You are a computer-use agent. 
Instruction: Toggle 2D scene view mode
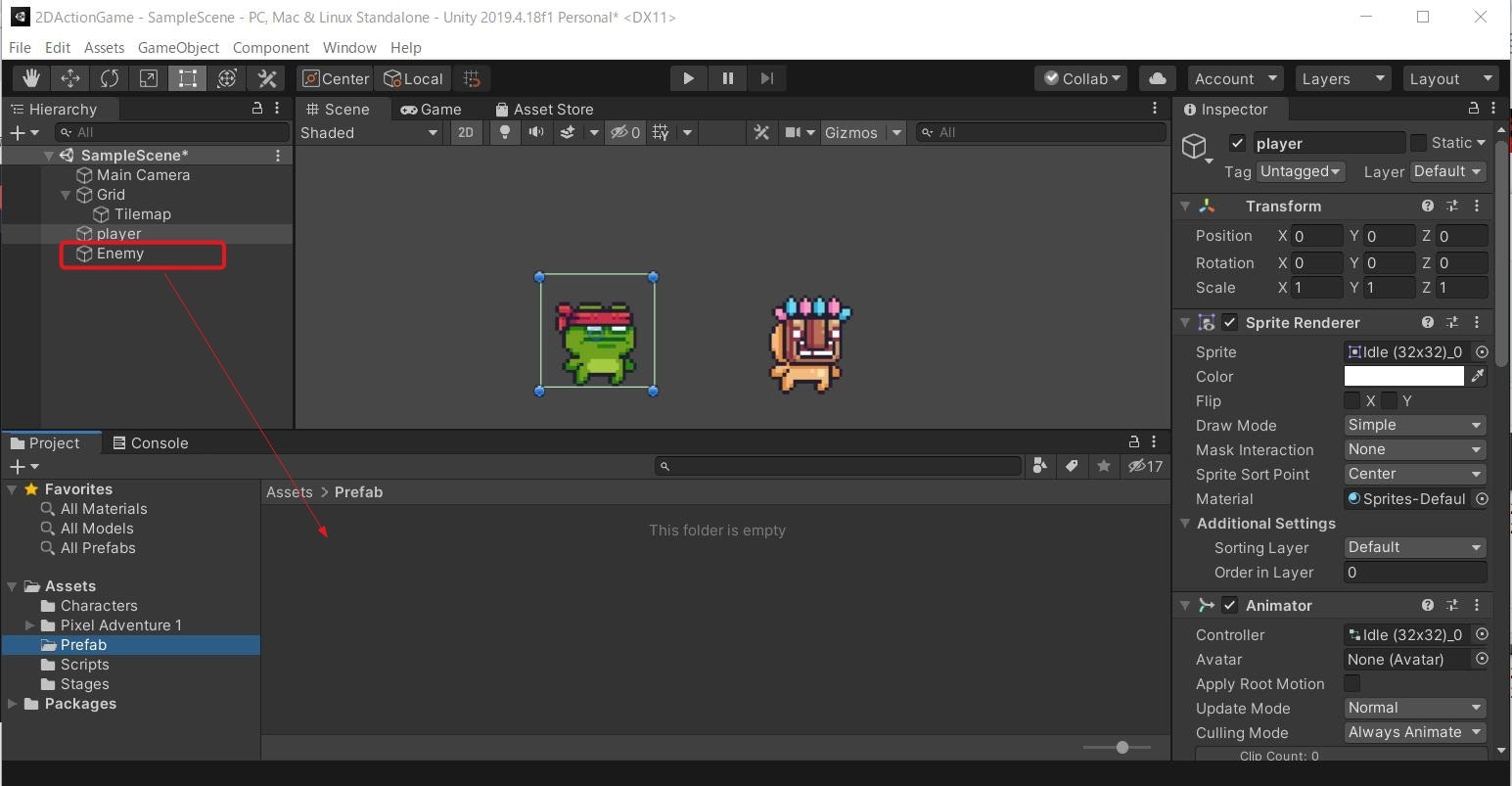466,132
